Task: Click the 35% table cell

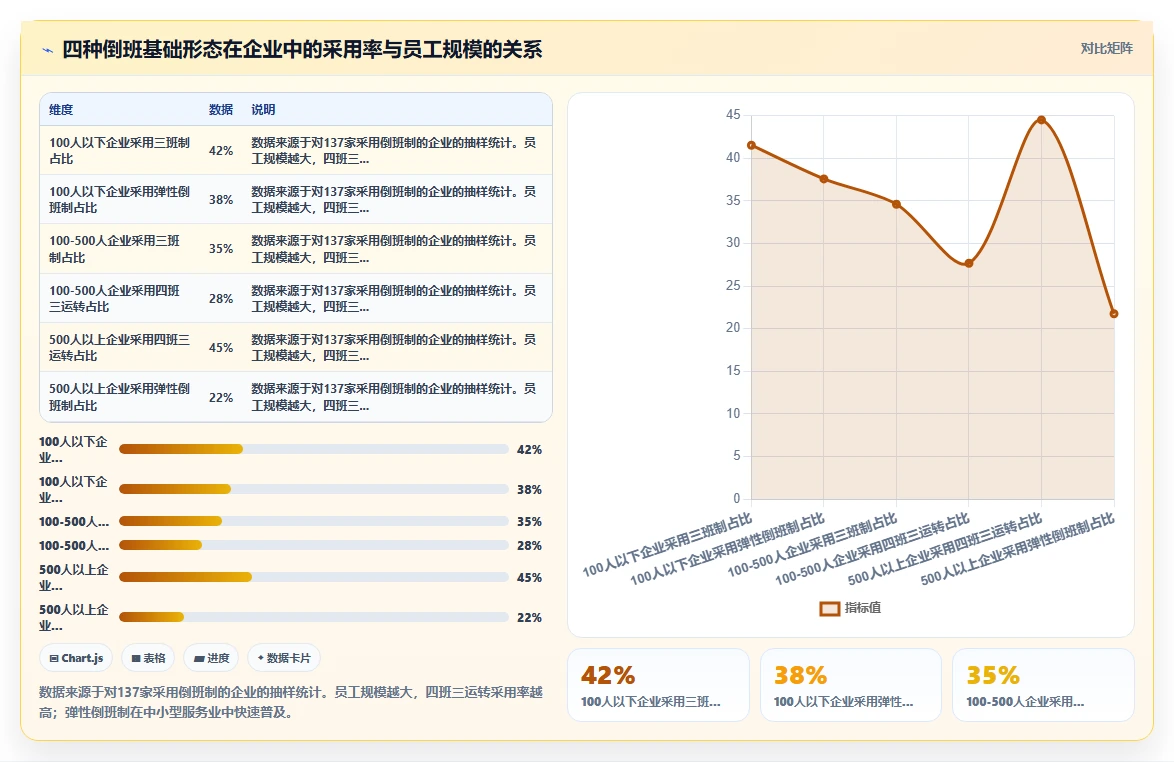Action: [x=221, y=249]
